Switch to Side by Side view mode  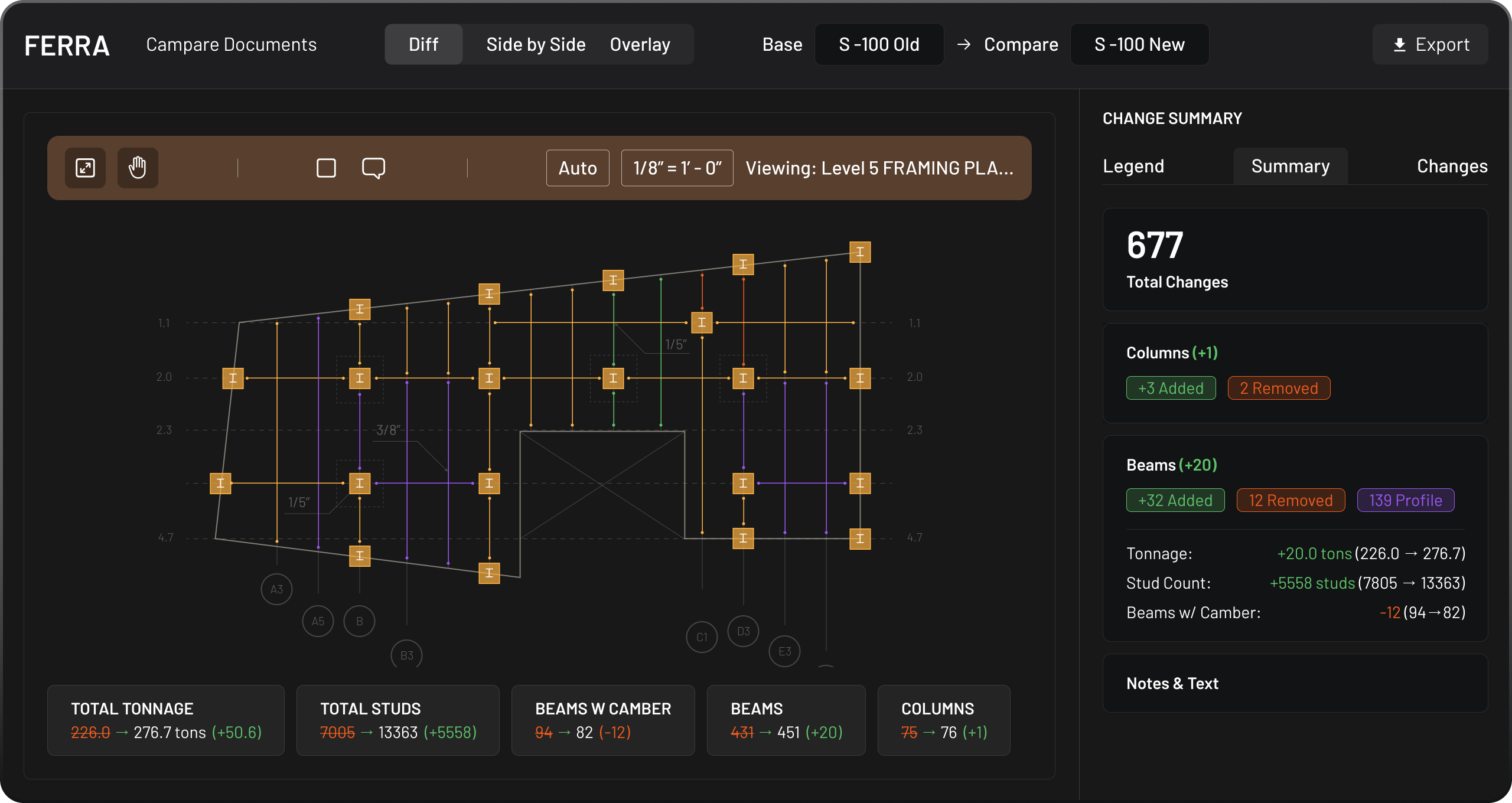pyautogui.click(x=536, y=45)
